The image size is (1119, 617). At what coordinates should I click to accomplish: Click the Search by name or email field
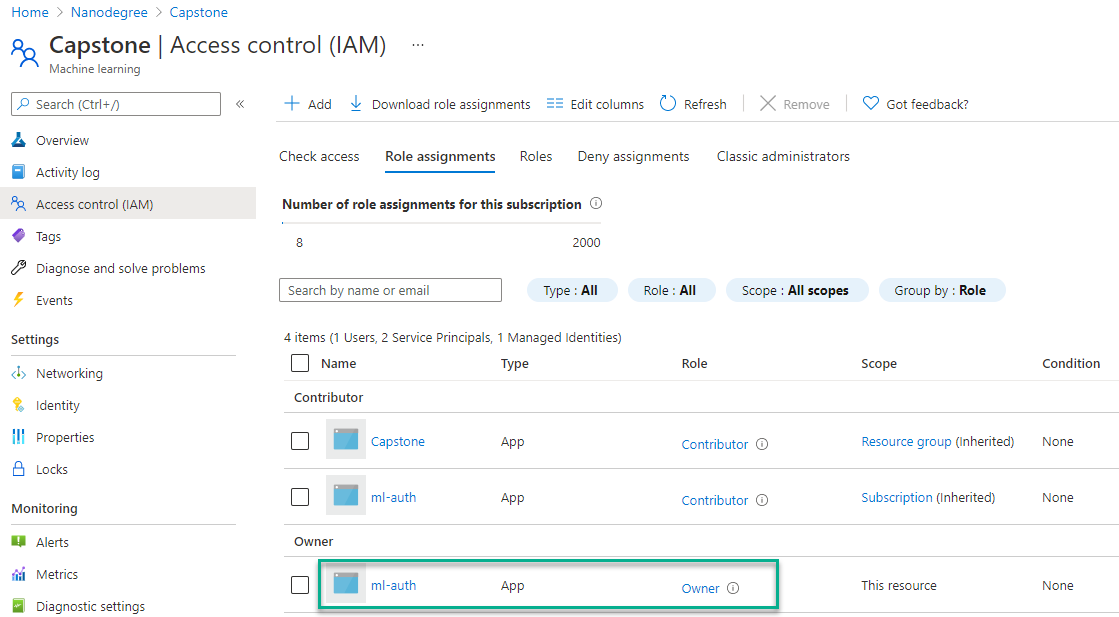(390, 290)
